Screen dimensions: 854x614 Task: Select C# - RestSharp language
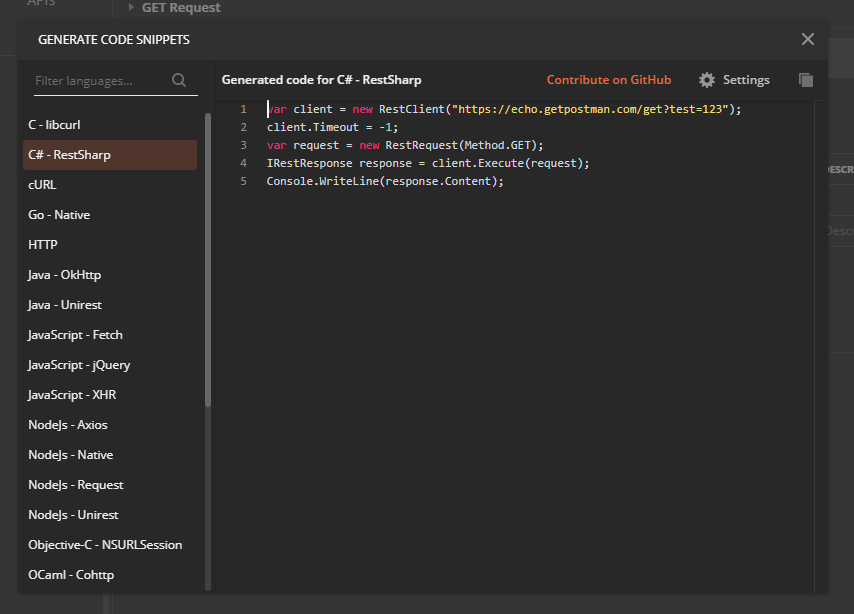coord(110,155)
